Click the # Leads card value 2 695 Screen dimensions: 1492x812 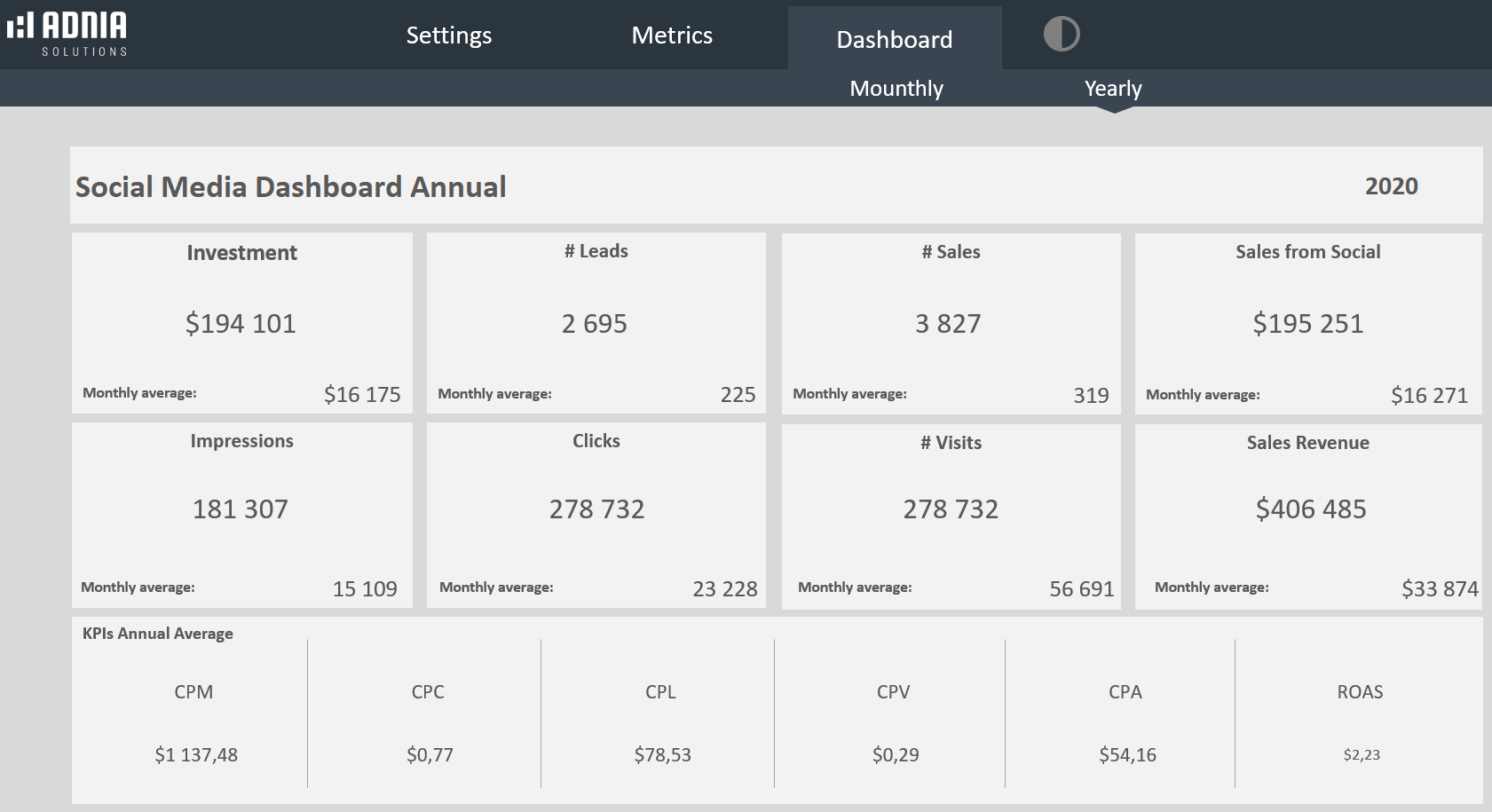594,324
